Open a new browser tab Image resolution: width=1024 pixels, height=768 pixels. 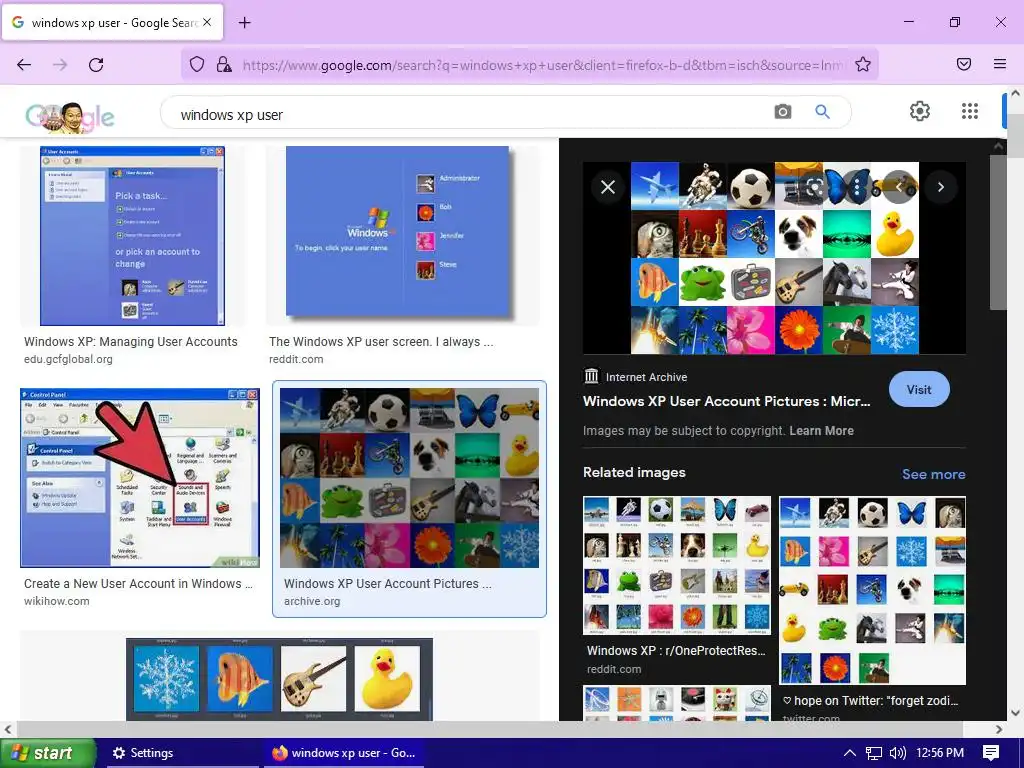[x=244, y=23]
